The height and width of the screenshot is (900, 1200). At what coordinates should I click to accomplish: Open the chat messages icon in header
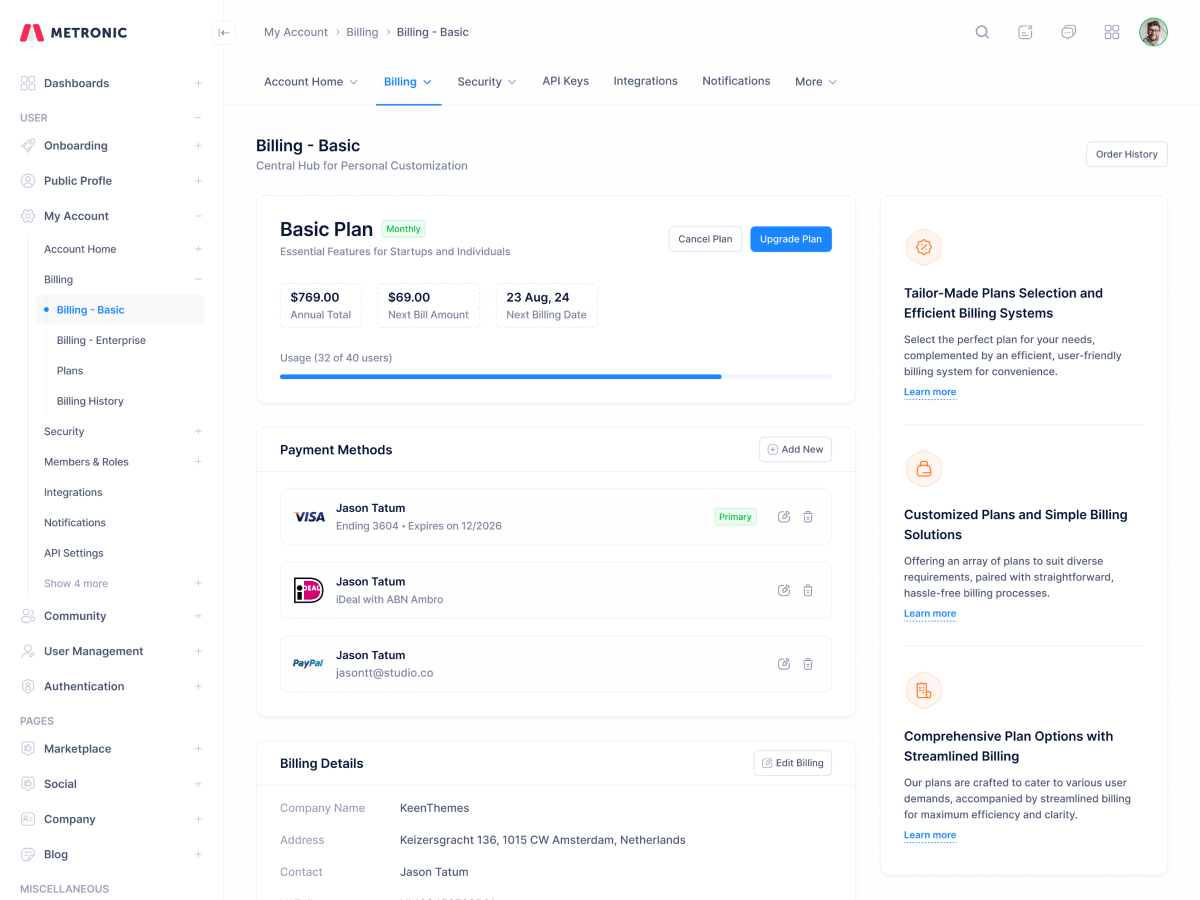[1068, 32]
